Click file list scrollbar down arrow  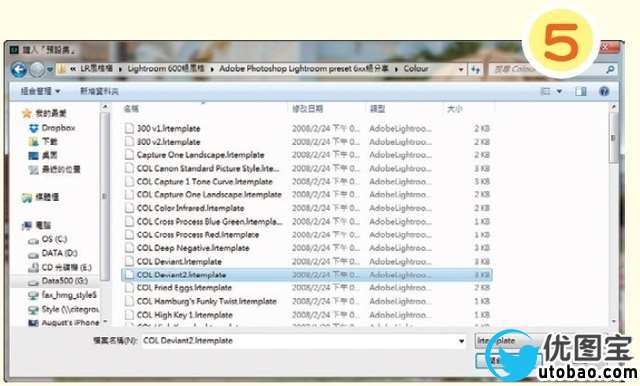click(613, 322)
